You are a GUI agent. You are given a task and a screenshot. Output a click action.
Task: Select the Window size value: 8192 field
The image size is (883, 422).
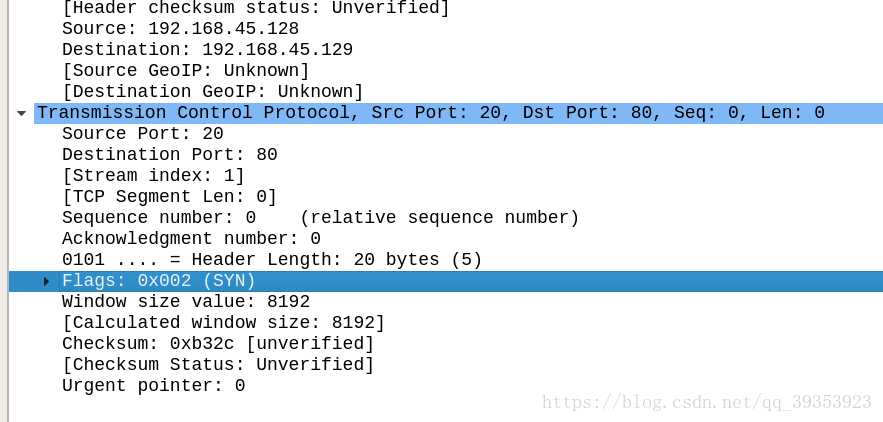186,301
